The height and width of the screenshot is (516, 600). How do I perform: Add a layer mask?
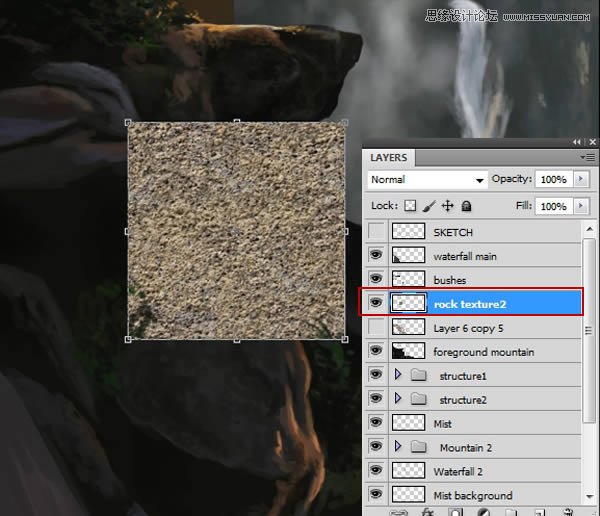(x=456, y=512)
